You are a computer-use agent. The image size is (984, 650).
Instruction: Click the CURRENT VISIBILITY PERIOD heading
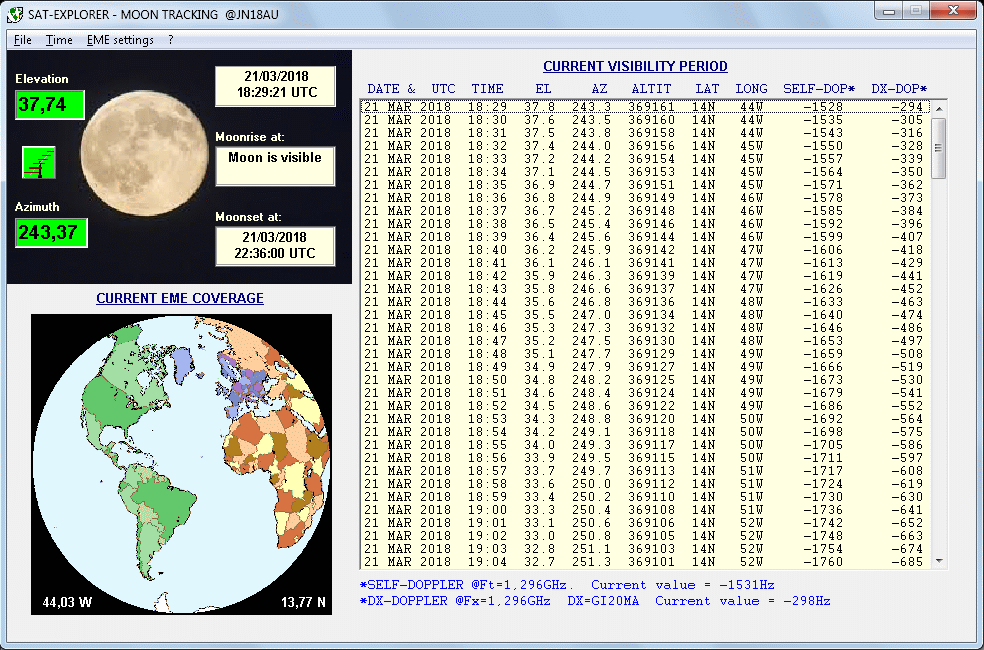coord(635,66)
